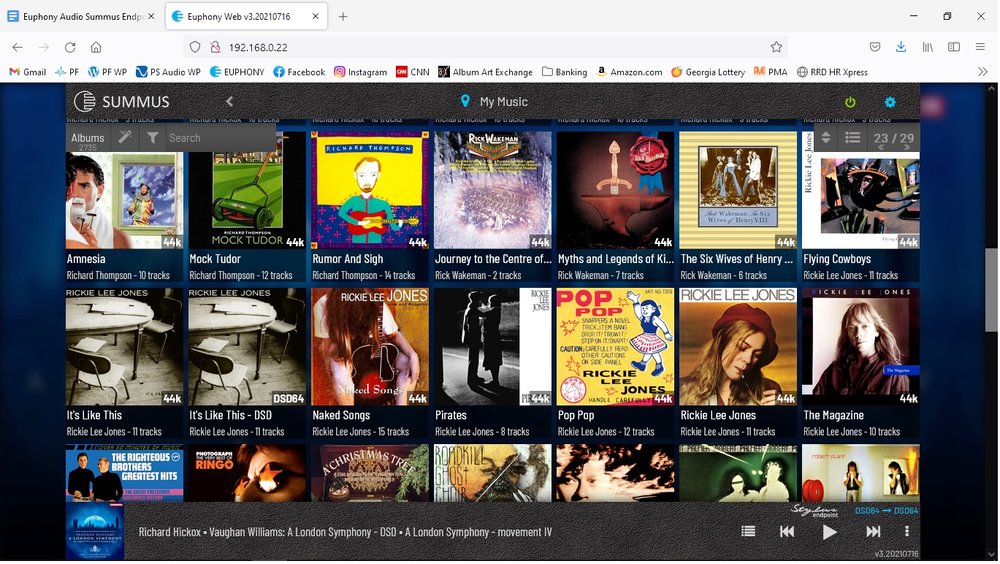The image size is (1000, 564).
Task: Open the Albums view selector
Action: [x=87, y=141]
